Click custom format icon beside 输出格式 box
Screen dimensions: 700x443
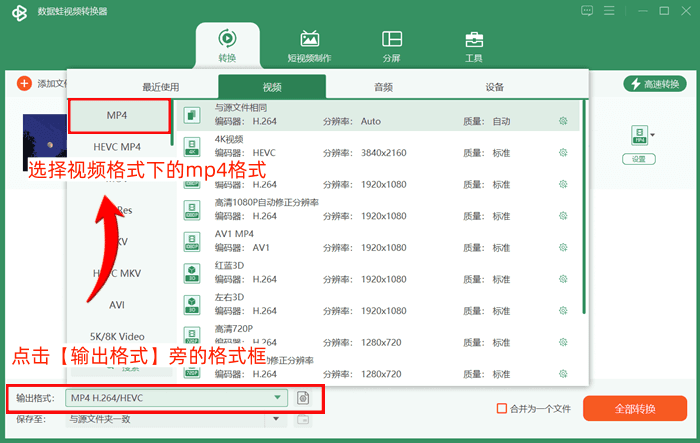[303, 397]
